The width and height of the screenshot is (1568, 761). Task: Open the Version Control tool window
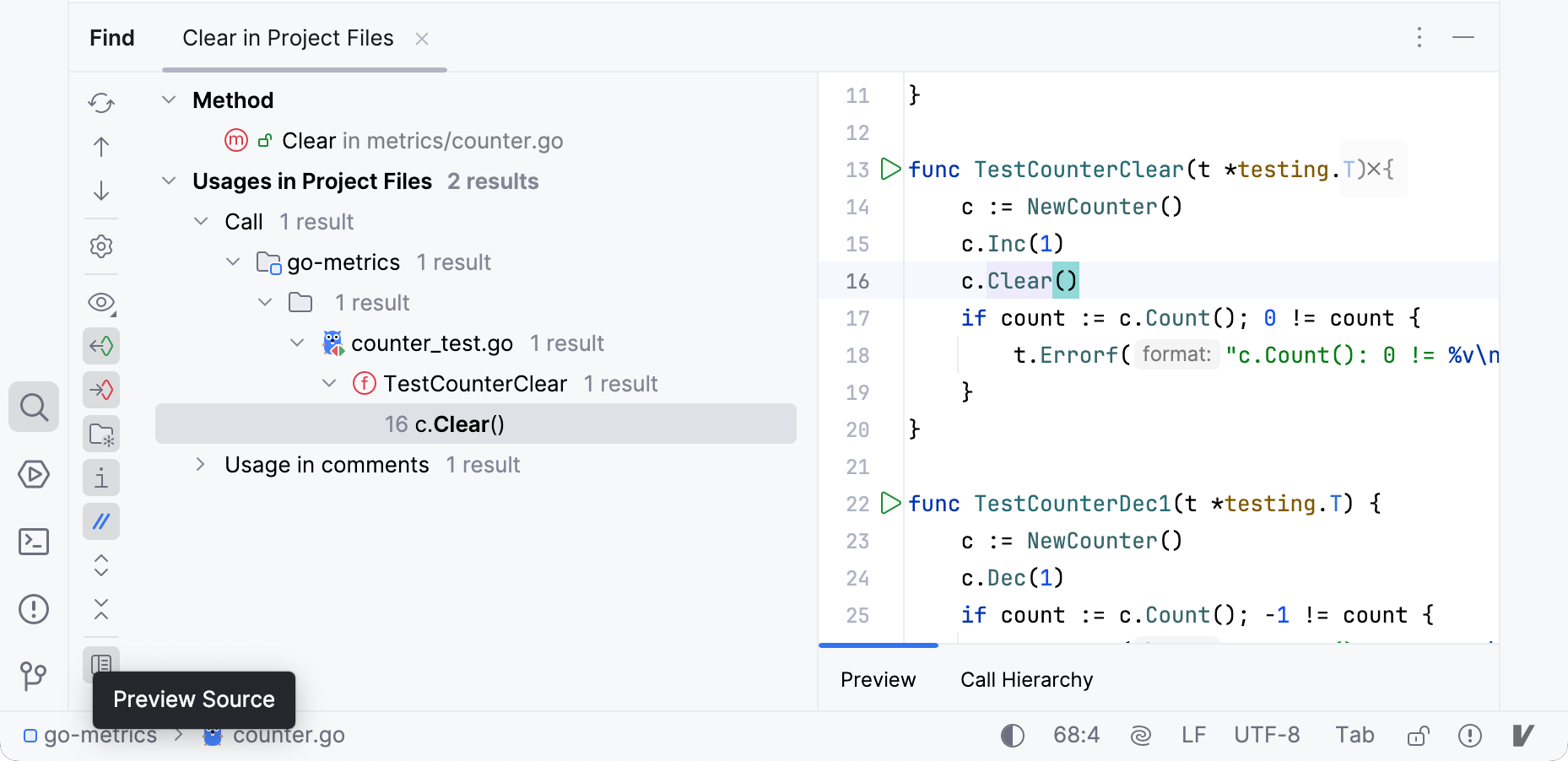34,676
